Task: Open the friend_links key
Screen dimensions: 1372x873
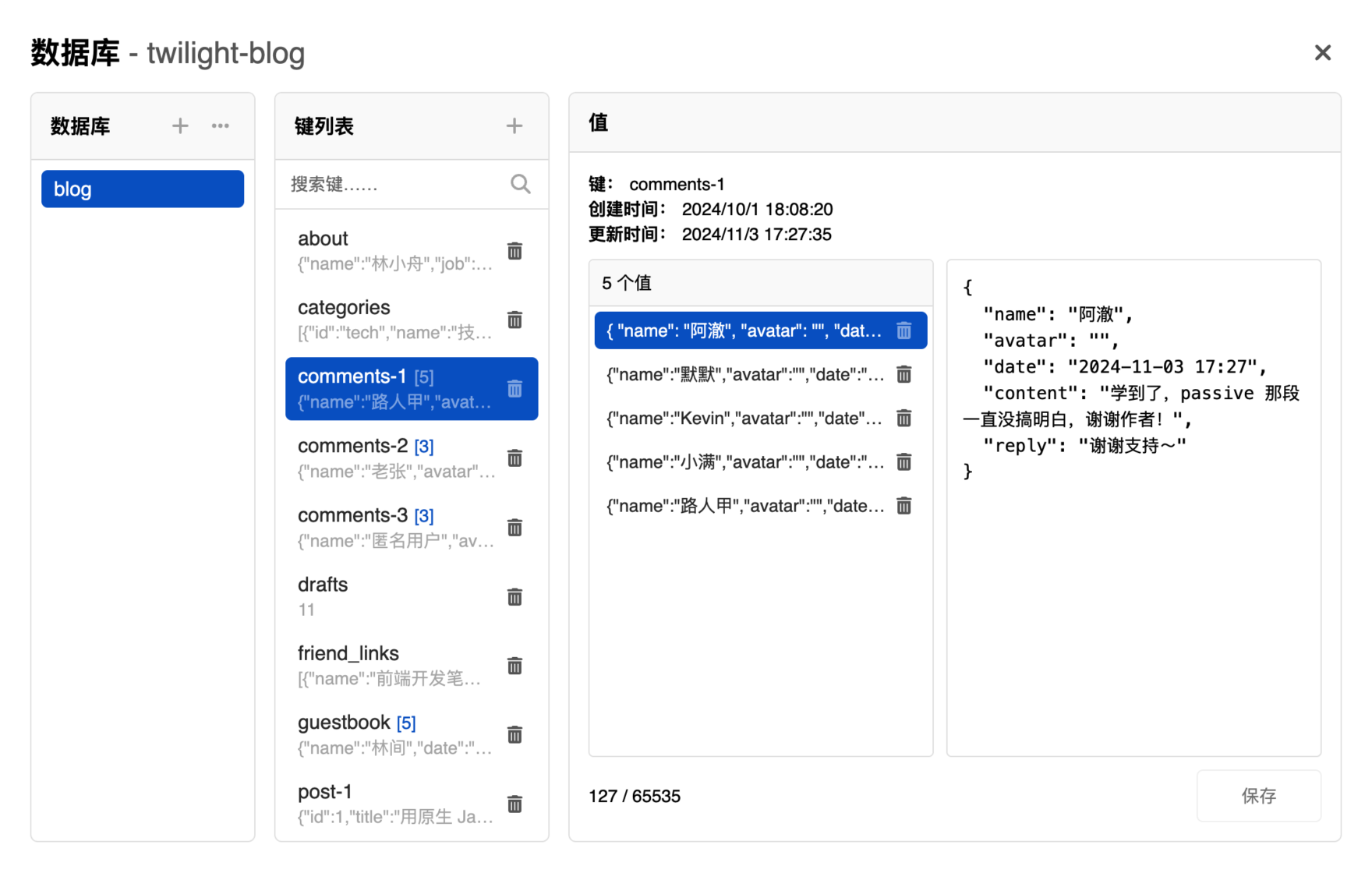Action: pos(412,666)
